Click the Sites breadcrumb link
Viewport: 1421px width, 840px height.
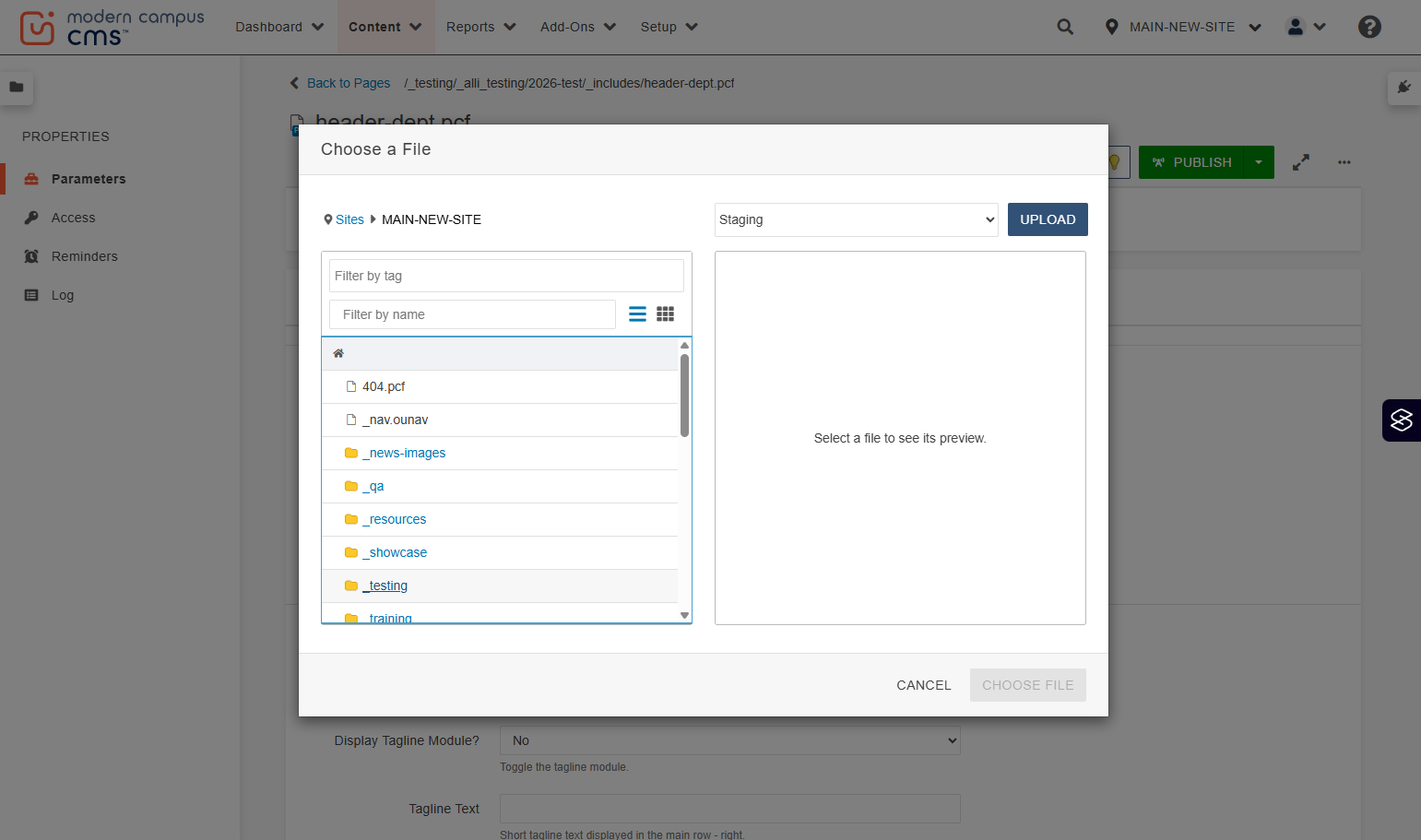pos(349,219)
